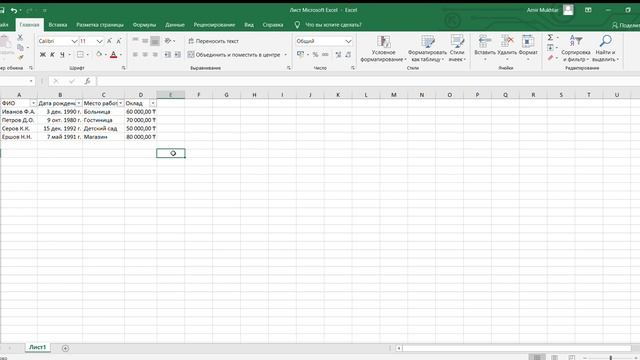Decrease font size with the smaller A button
Image resolution: width=640 pixels, height=360 pixels.
pos(119,41)
